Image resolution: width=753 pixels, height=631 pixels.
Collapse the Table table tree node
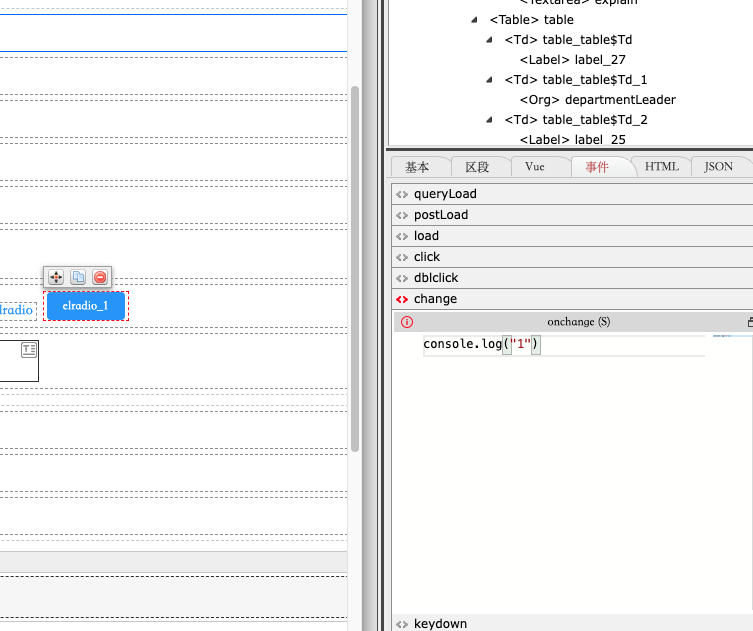tap(475, 20)
